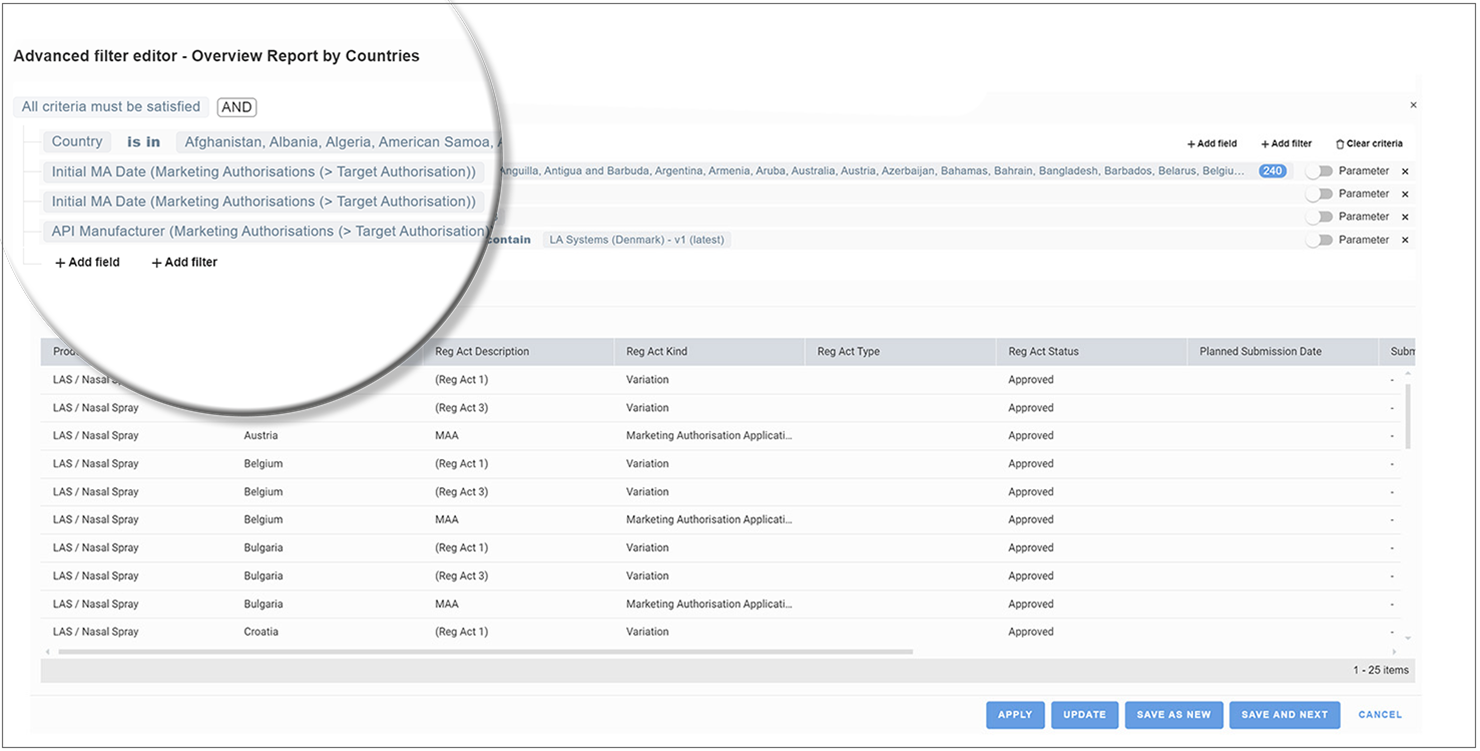This screenshot has height=751, width=1480.
Task: Select 'Bulgaria' in the (Reg Act 3) row
Action: click(263, 576)
